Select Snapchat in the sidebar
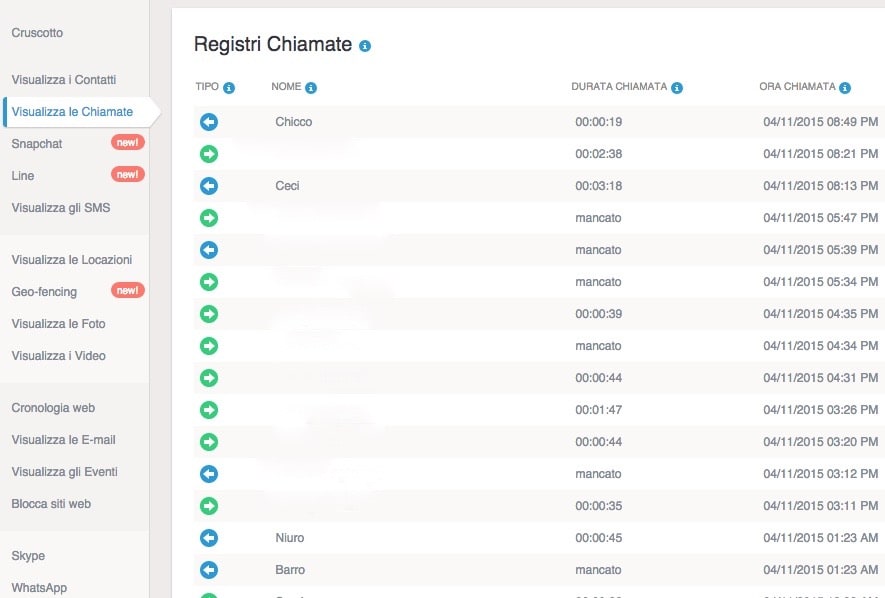This screenshot has height=598, width=885. click(37, 144)
